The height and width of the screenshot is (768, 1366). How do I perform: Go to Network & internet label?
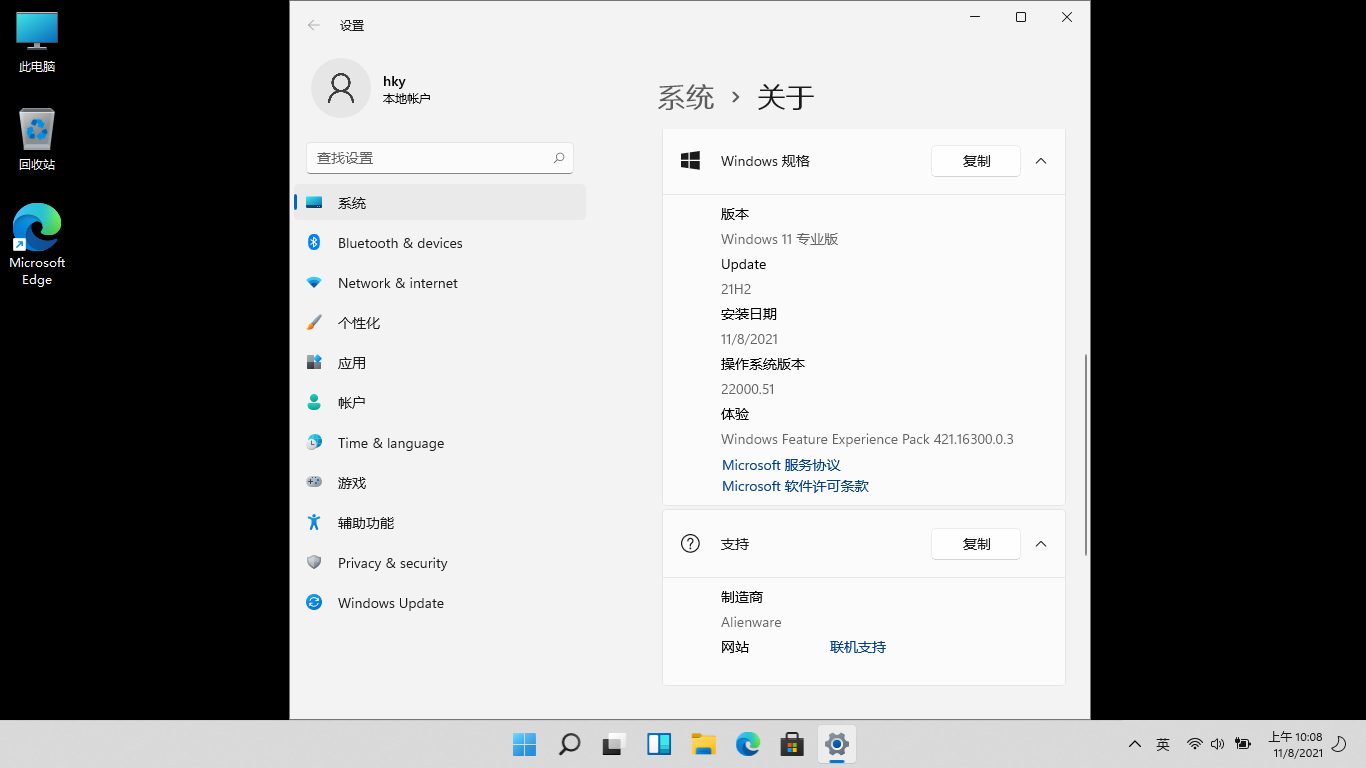[x=398, y=283]
